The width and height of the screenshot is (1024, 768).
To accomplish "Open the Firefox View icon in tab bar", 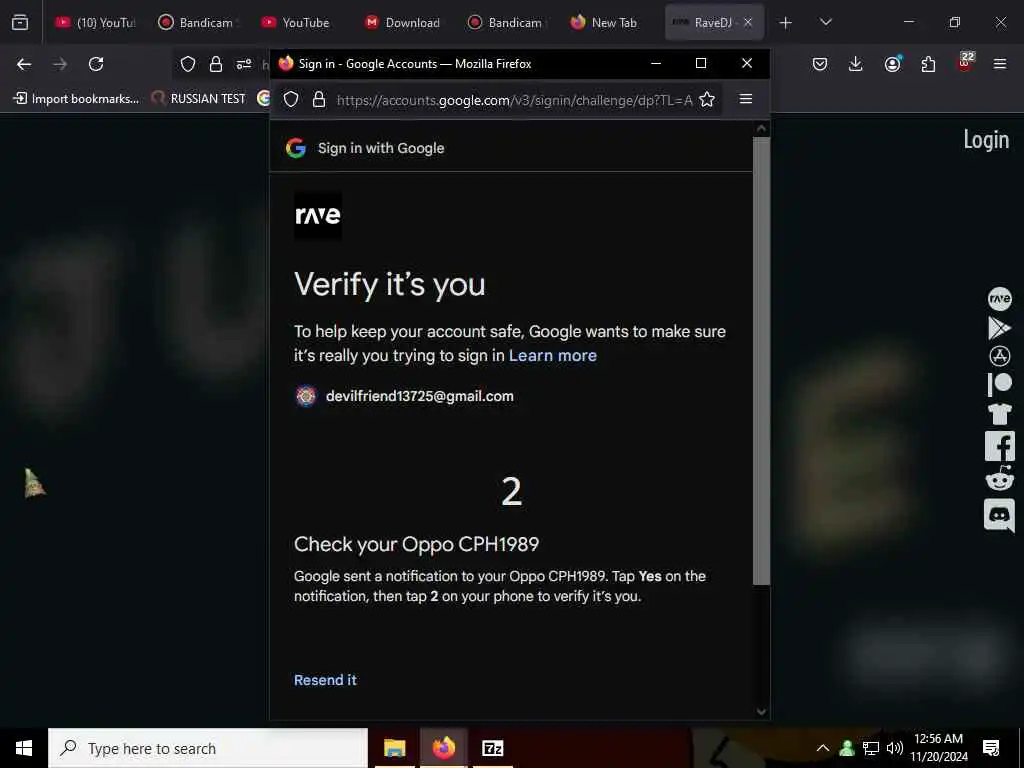I will coord(20,22).
